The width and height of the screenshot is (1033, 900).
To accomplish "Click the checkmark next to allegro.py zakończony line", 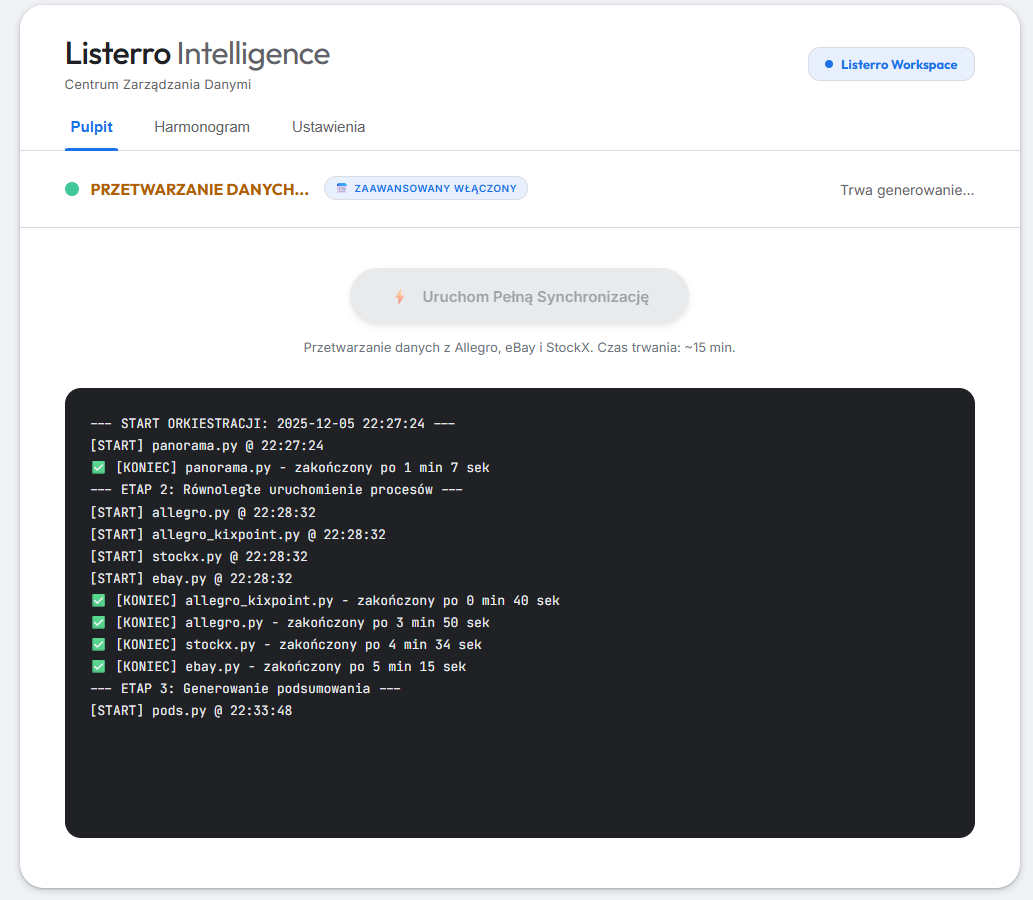I will click(x=98, y=623).
